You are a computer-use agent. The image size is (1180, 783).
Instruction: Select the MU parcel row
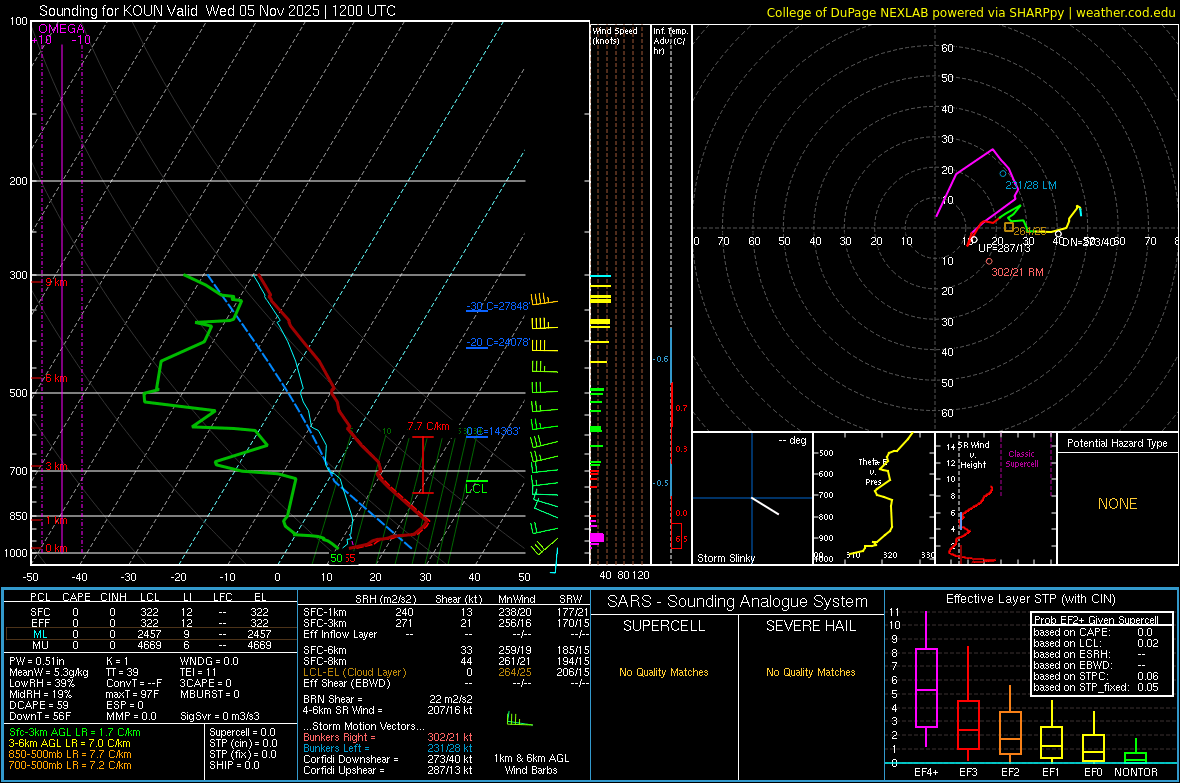tap(150, 645)
